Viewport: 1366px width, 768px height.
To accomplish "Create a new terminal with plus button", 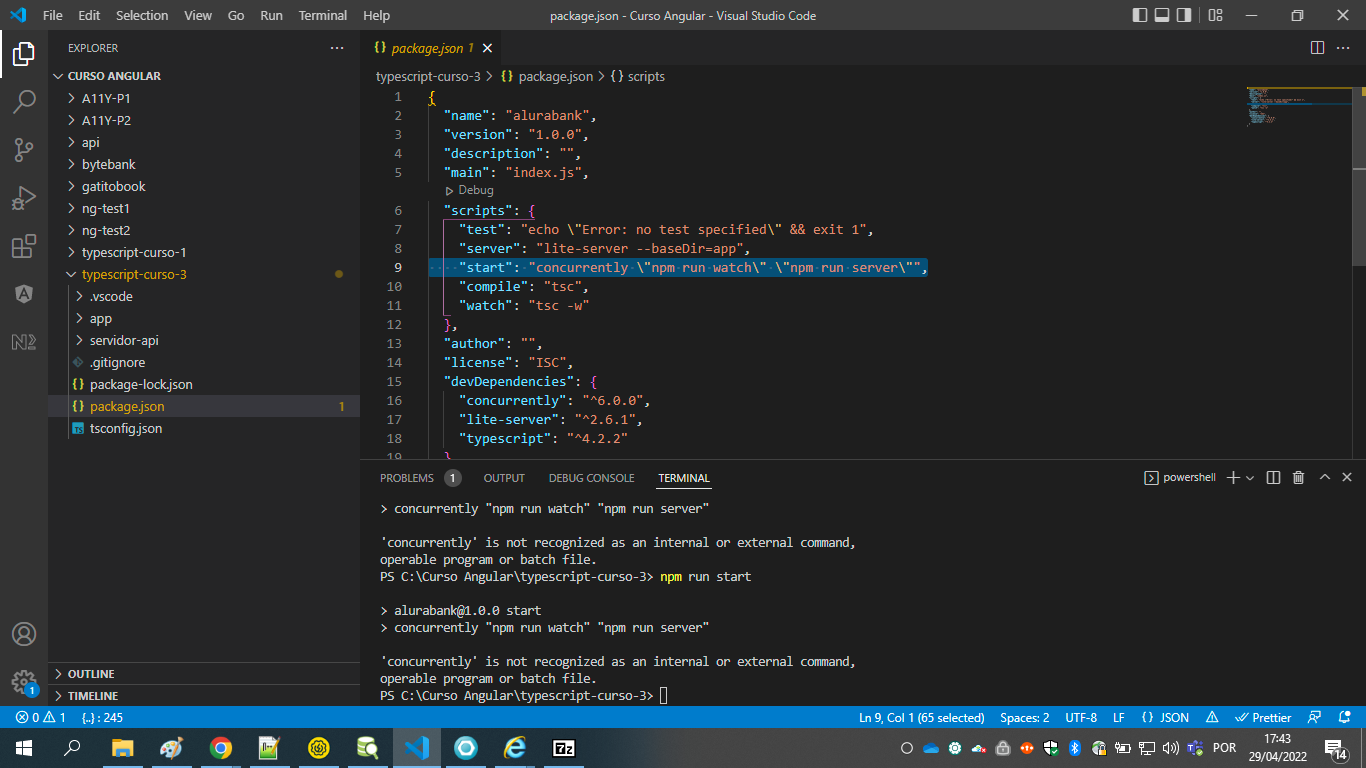I will pyautogui.click(x=1233, y=478).
